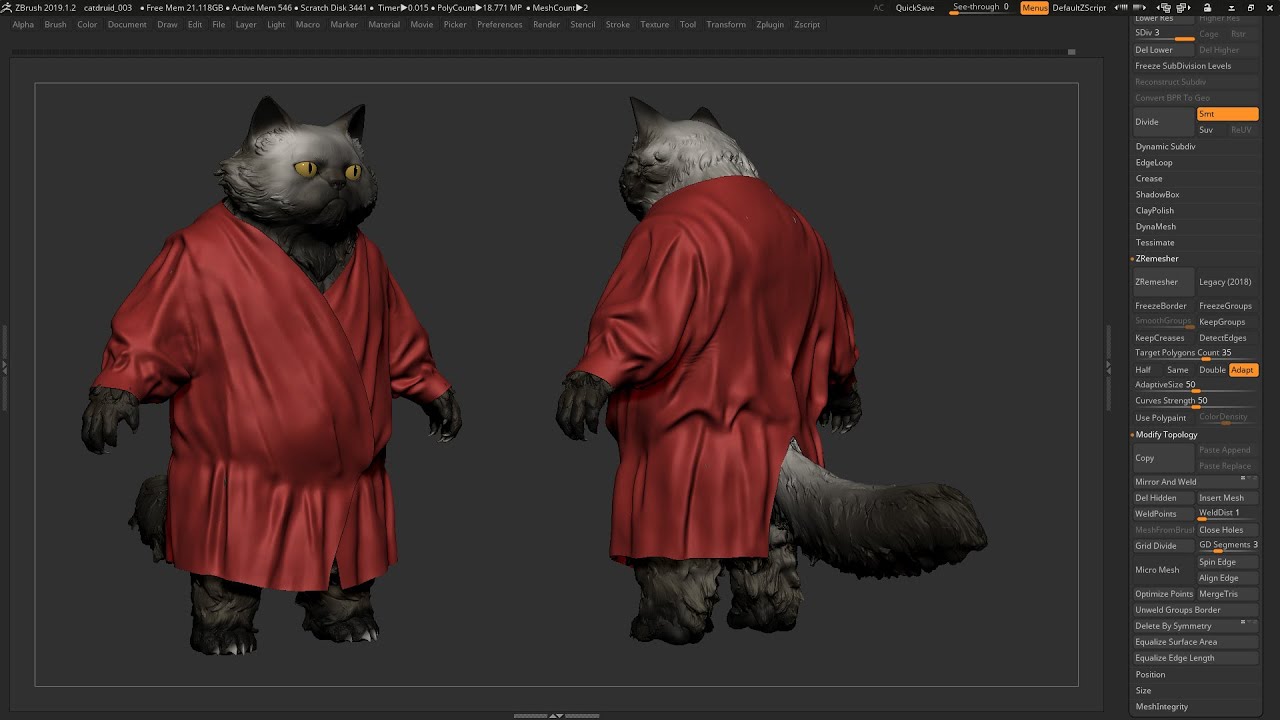Click the Curves Strength slider
This screenshot has width=1280, height=720.
pos(1195,402)
